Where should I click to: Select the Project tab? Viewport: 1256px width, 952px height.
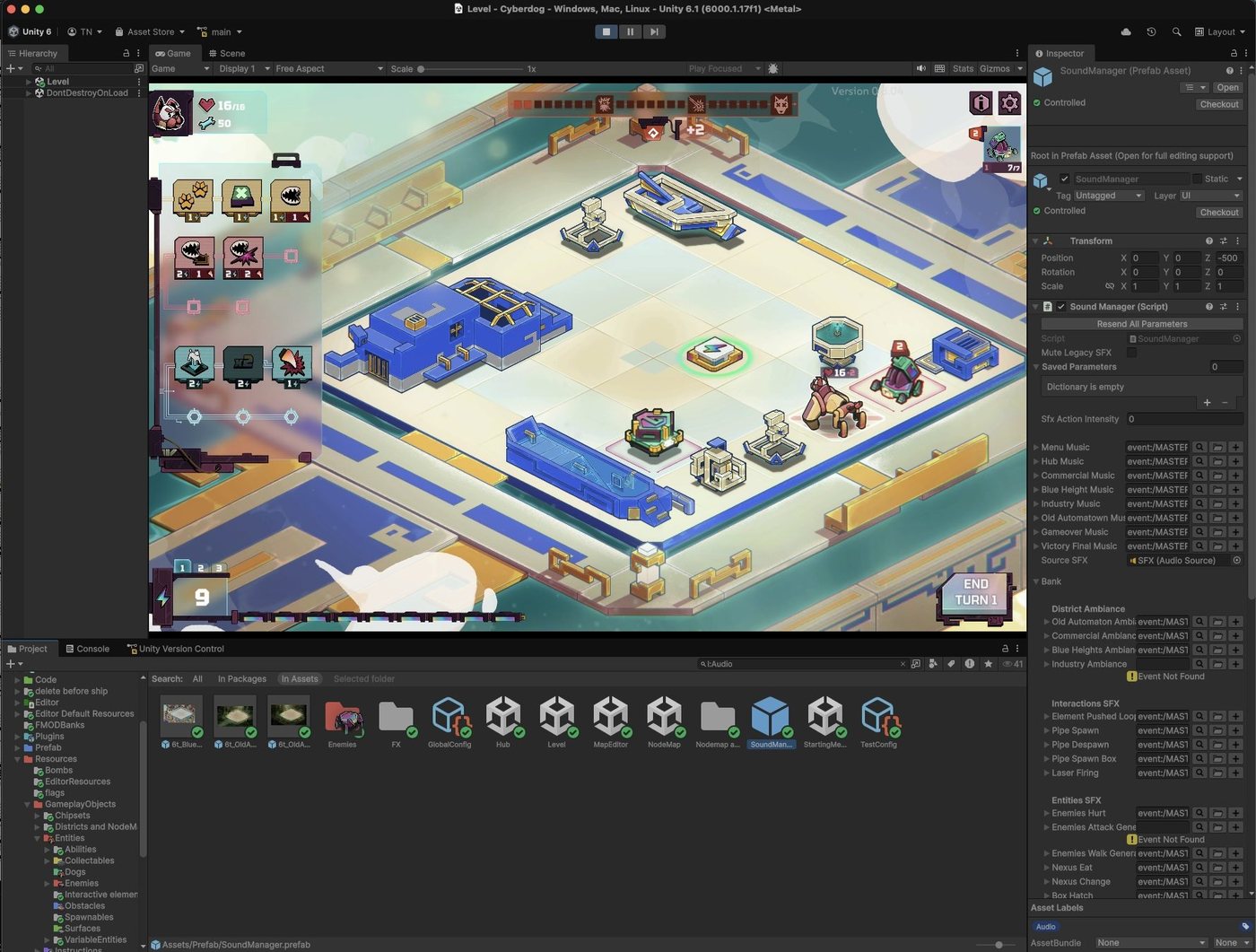(x=28, y=649)
